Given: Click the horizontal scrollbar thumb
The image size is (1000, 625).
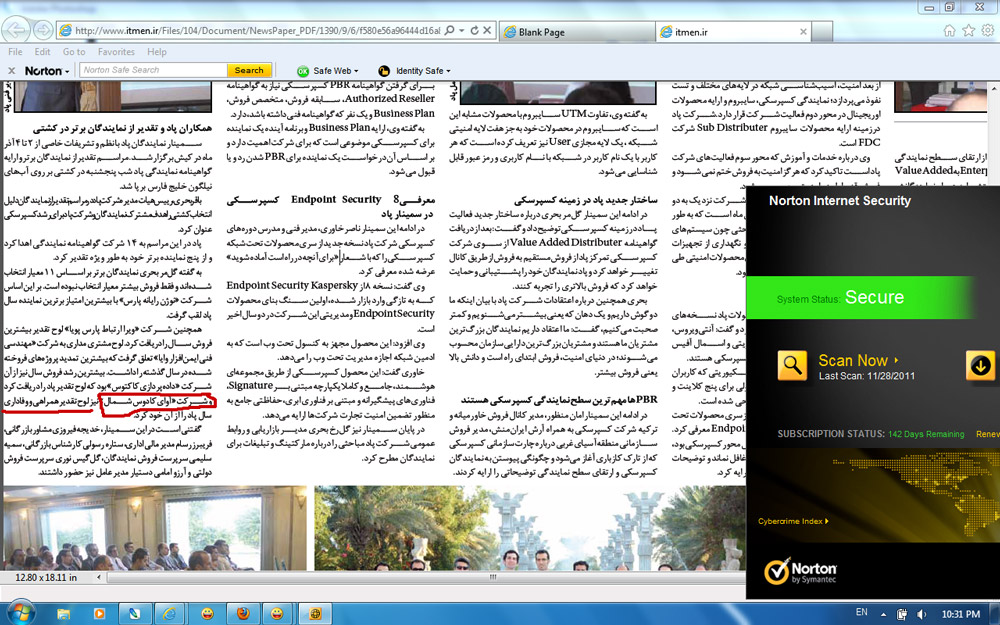Looking at the screenshot, I should click(492, 577).
